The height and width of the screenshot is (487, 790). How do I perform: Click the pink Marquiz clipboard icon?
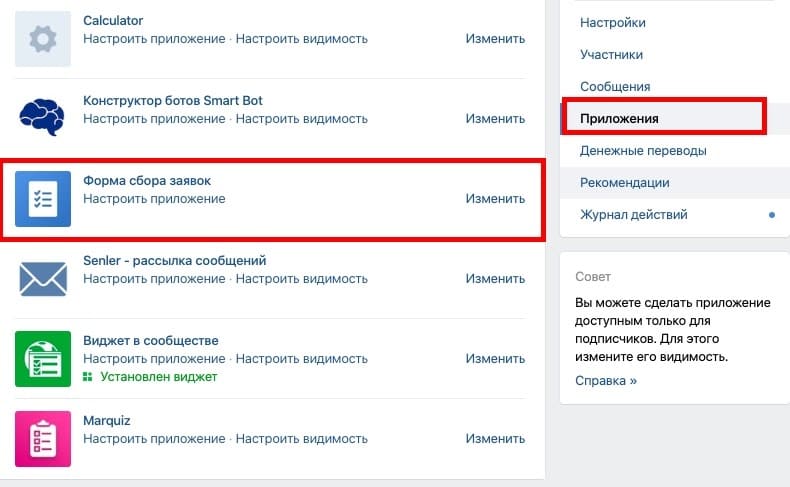tap(43, 439)
